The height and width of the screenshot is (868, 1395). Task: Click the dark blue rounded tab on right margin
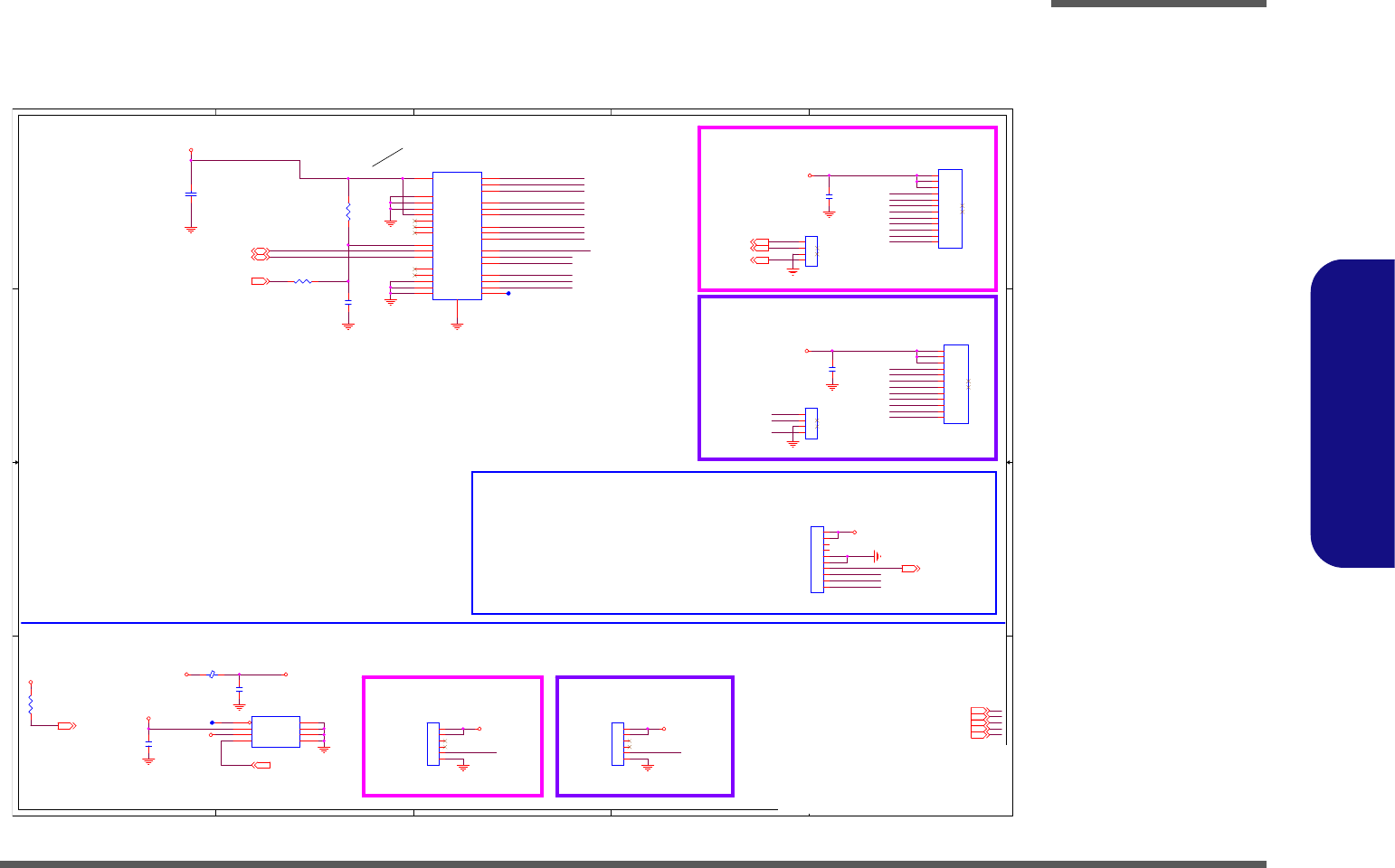(1352, 413)
